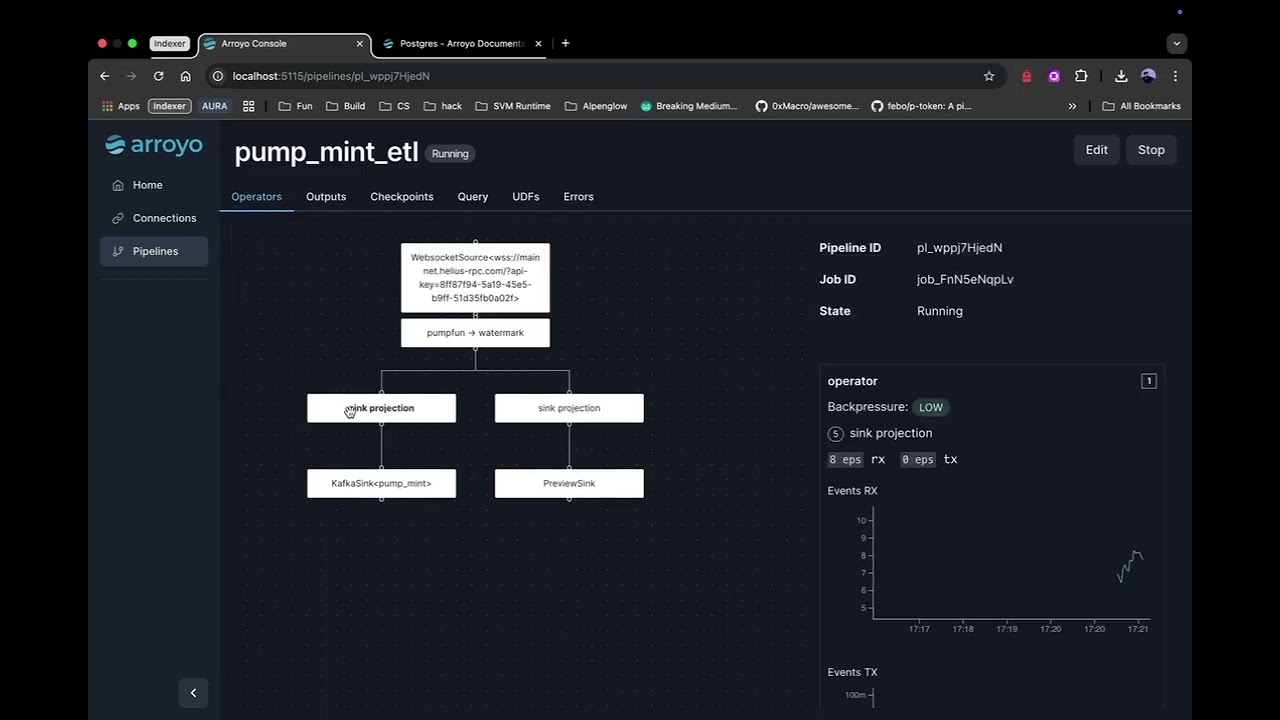Select the right sink projection node
1280x720 pixels.
(569, 408)
